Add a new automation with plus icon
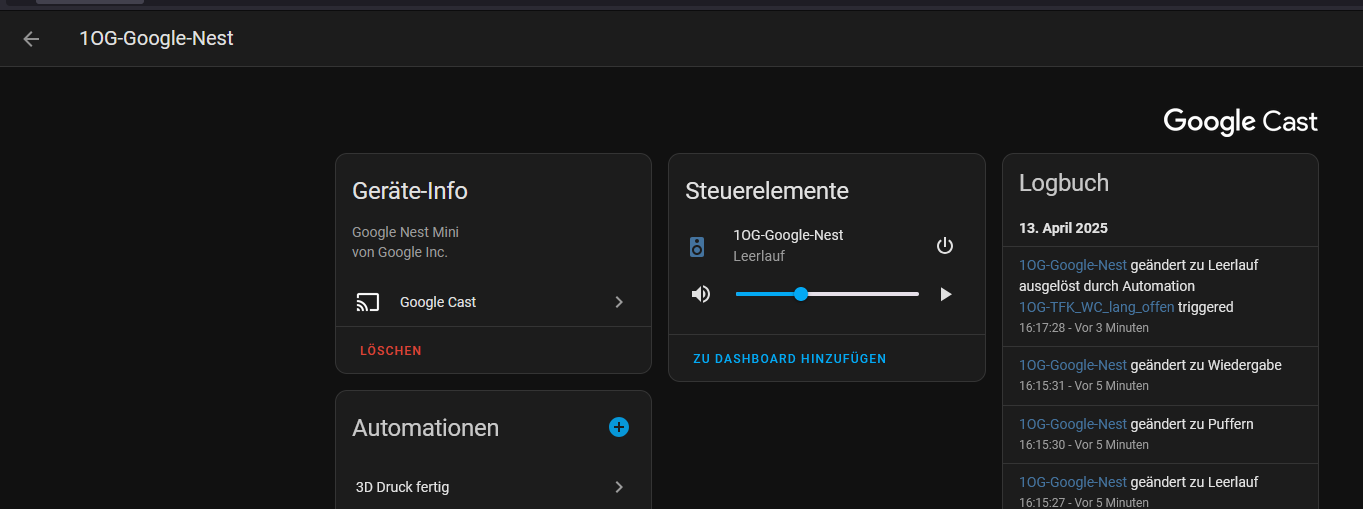Screen dimensions: 1363x509 point(619,427)
